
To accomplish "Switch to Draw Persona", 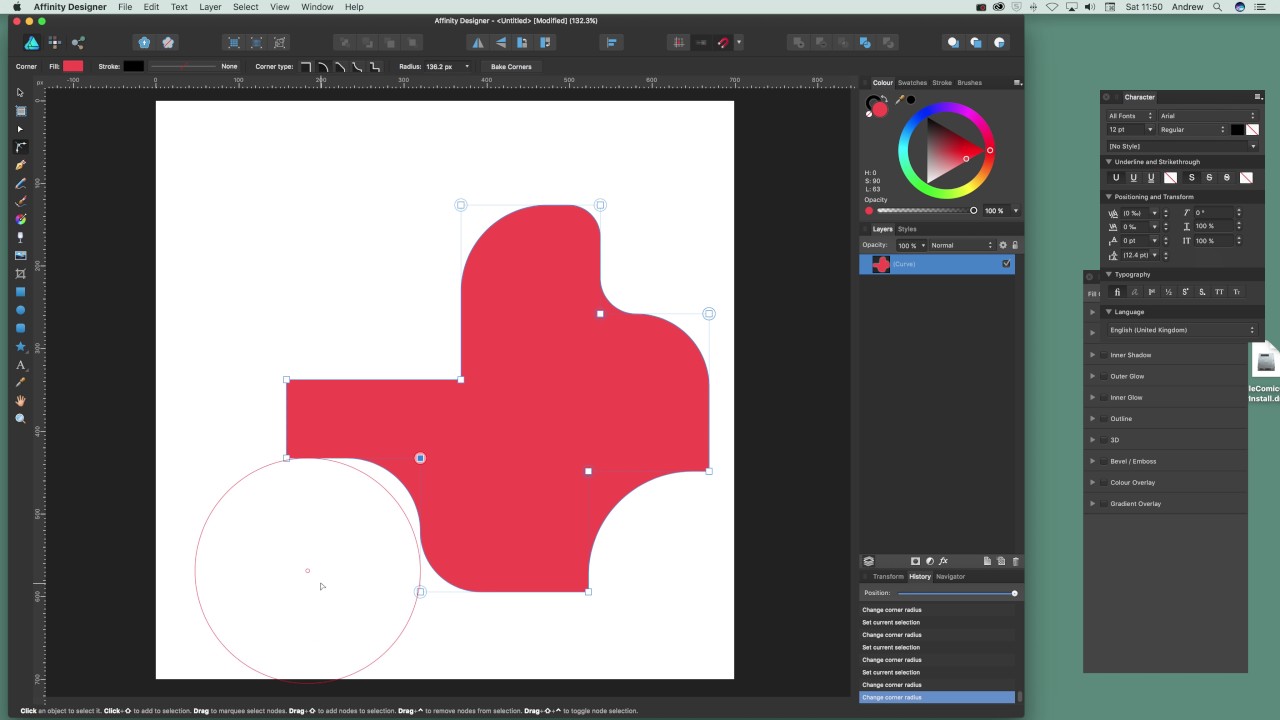I will [32, 42].
